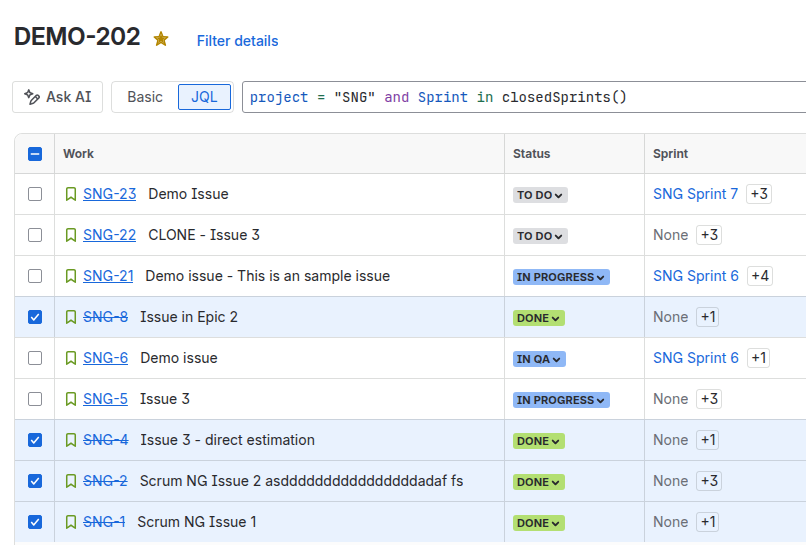Click story bookmark icon next to SNG-23
Viewport: 806px width, 545px height.
(x=71, y=194)
